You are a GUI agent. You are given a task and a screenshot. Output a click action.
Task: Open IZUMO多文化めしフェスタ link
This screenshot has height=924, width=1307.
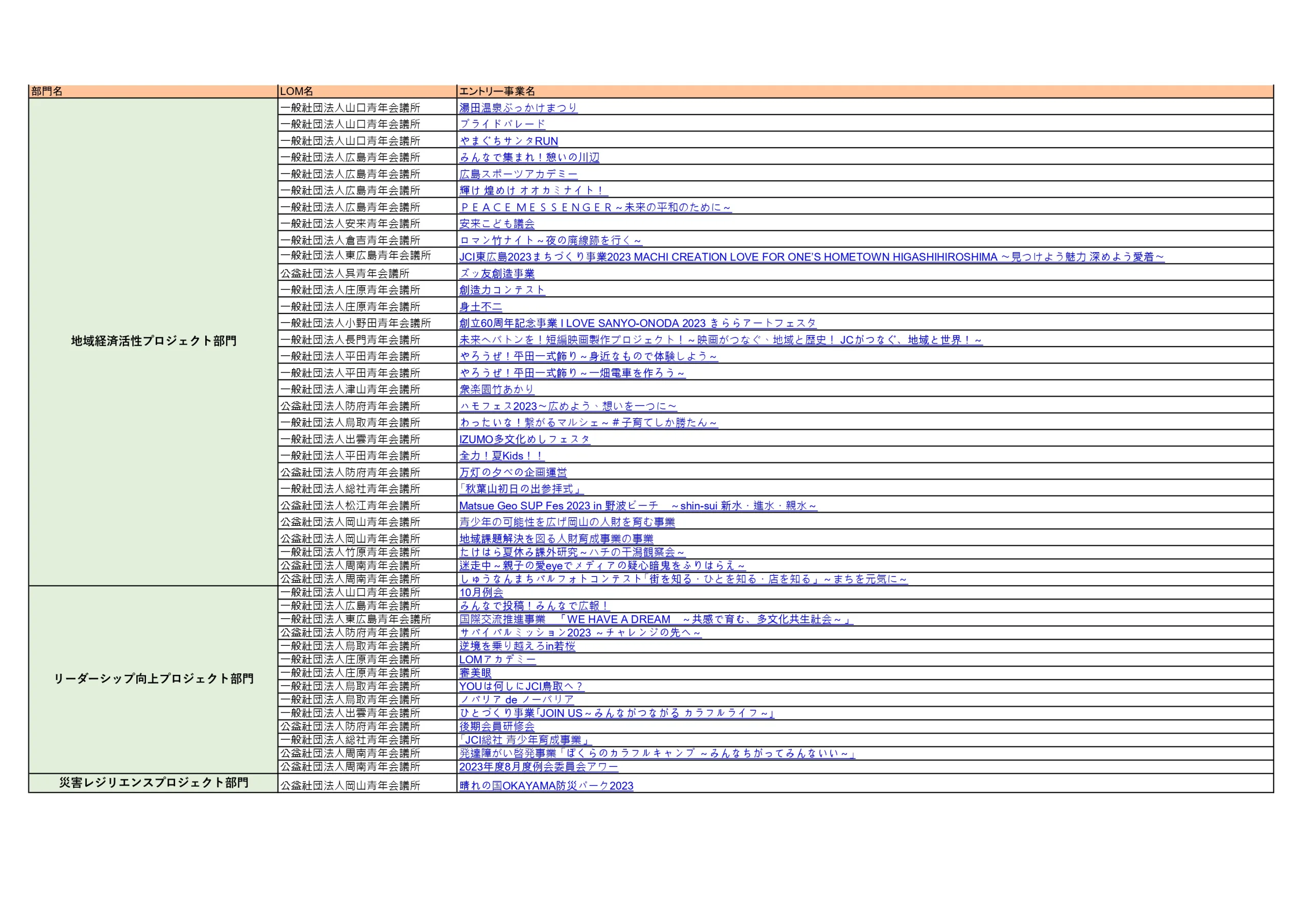coord(524,439)
